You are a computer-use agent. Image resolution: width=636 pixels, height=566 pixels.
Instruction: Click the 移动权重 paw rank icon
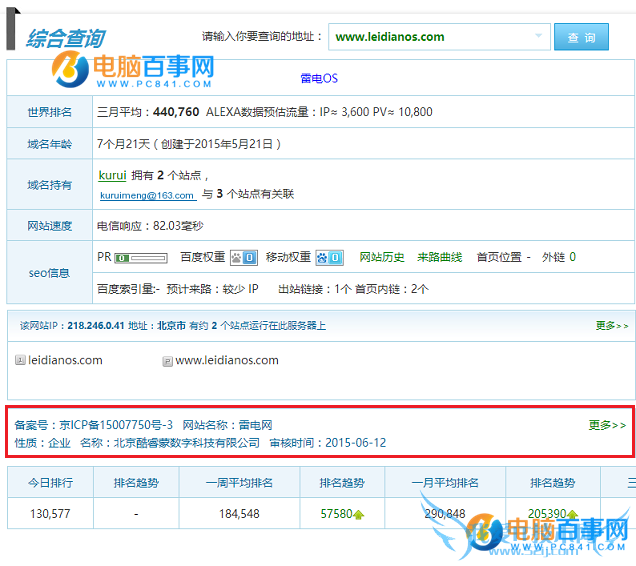click(x=329, y=258)
